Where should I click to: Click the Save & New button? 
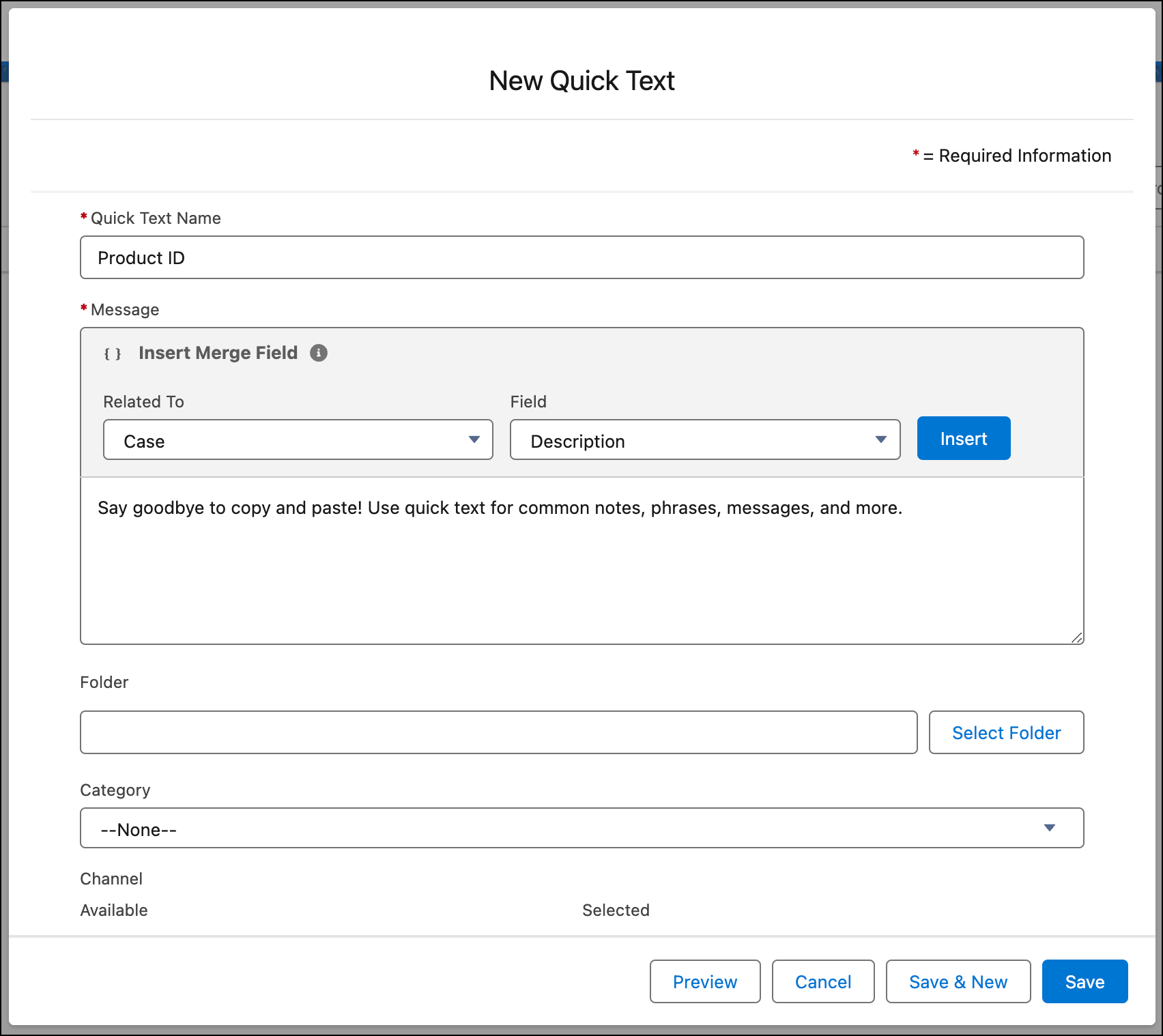coord(958,981)
